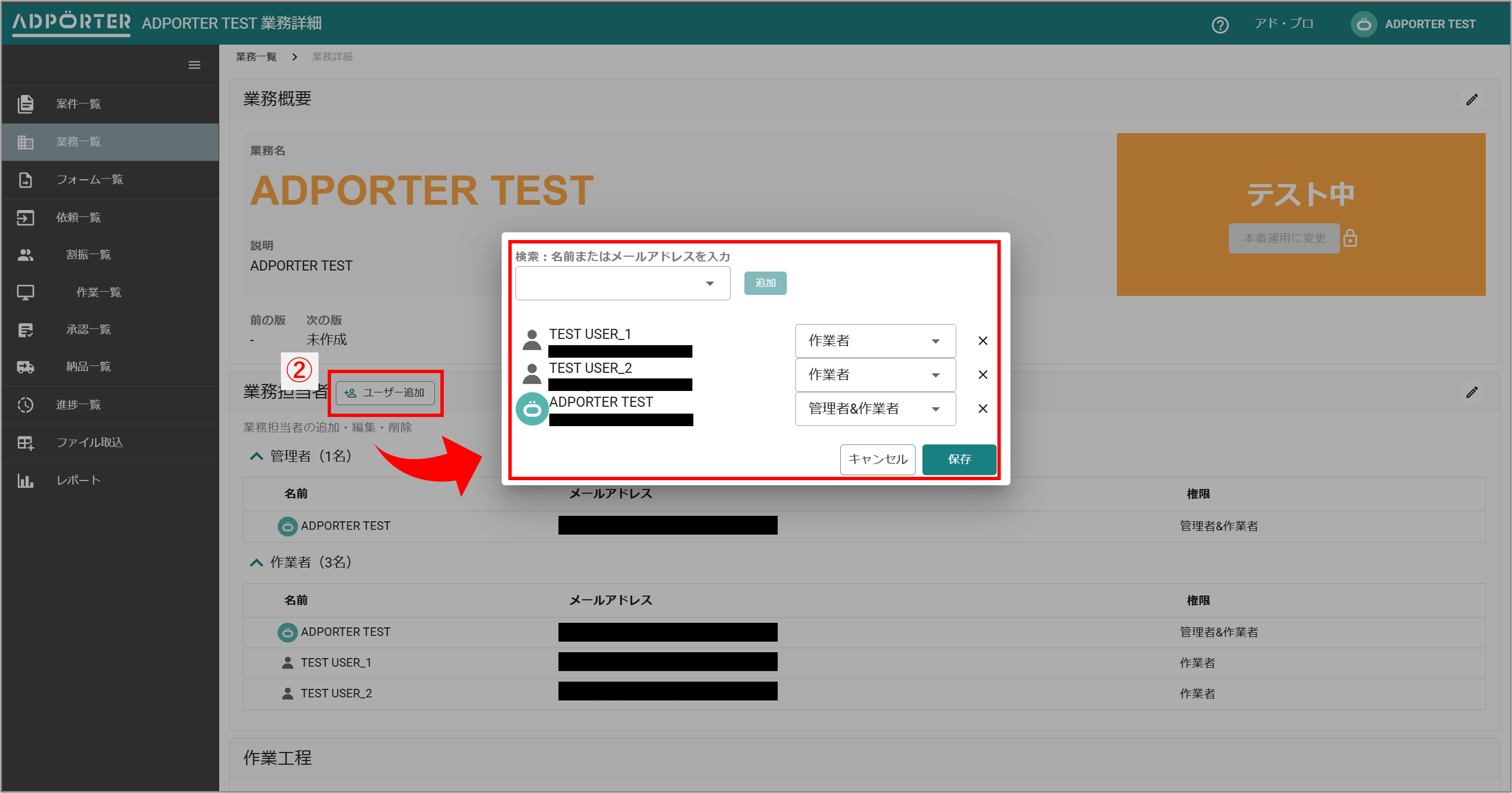
Task: Open レポート menu item
Action: pyautogui.click(x=110, y=481)
